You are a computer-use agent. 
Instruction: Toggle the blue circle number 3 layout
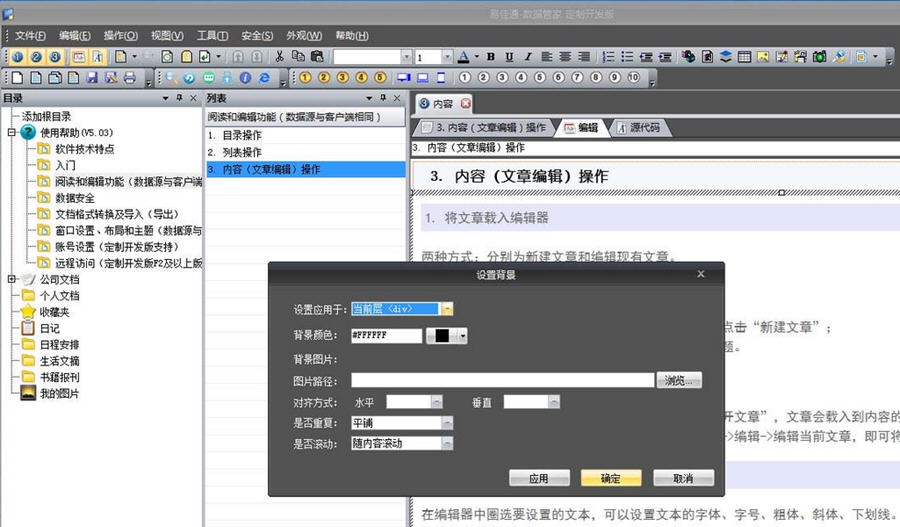point(55,56)
